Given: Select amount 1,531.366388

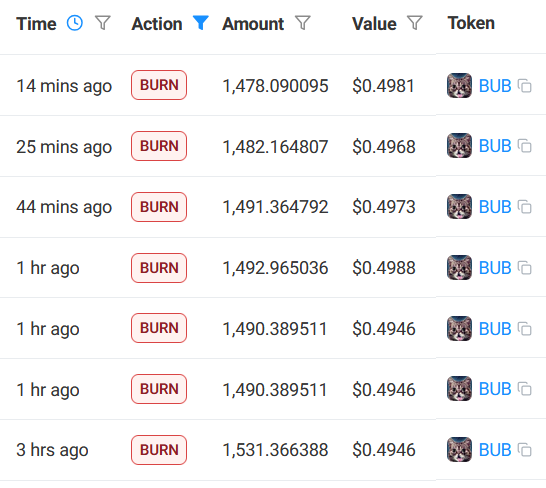Looking at the screenshot, I should pos(275,450).
